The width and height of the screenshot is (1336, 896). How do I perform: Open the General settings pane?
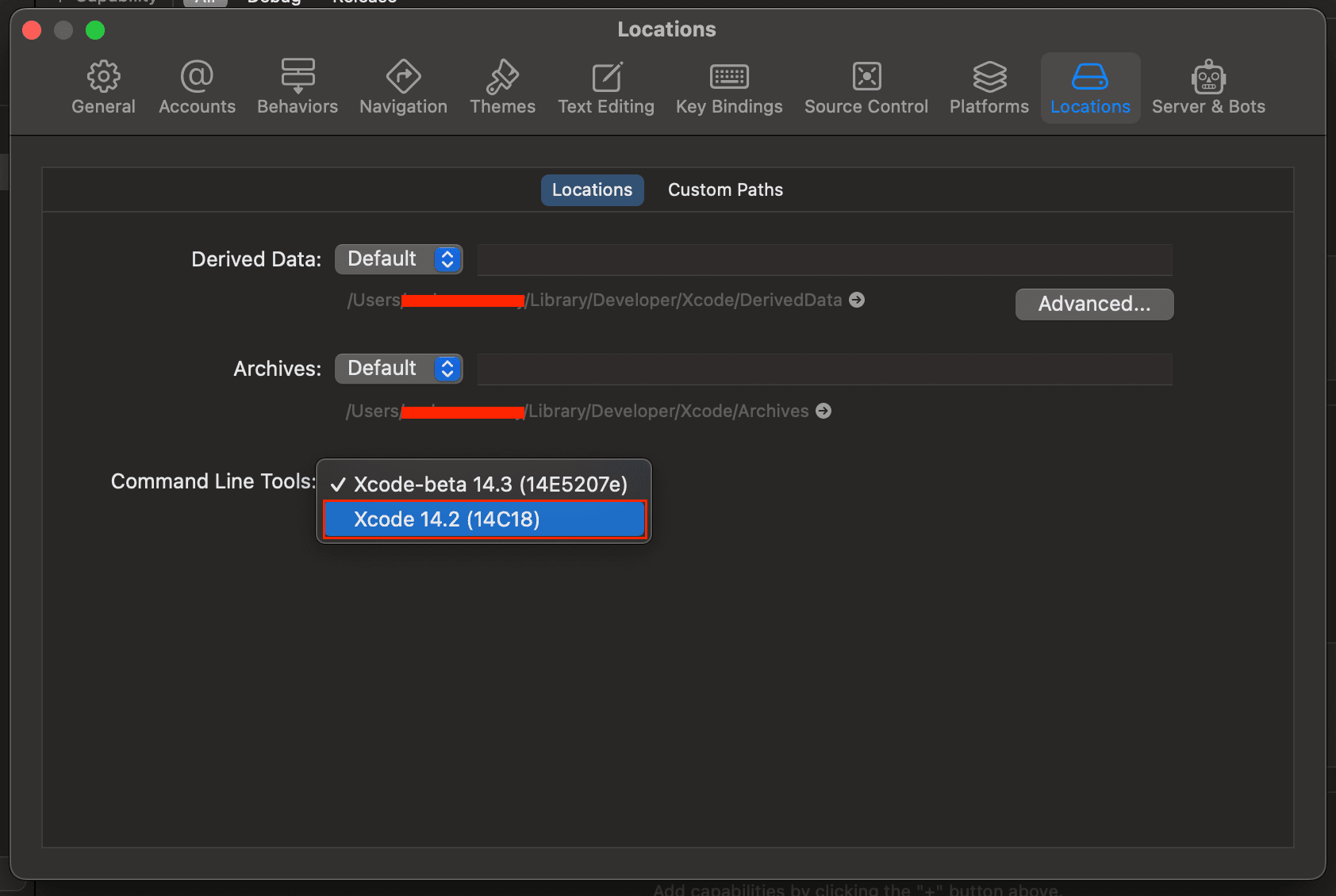coord(103,87)
